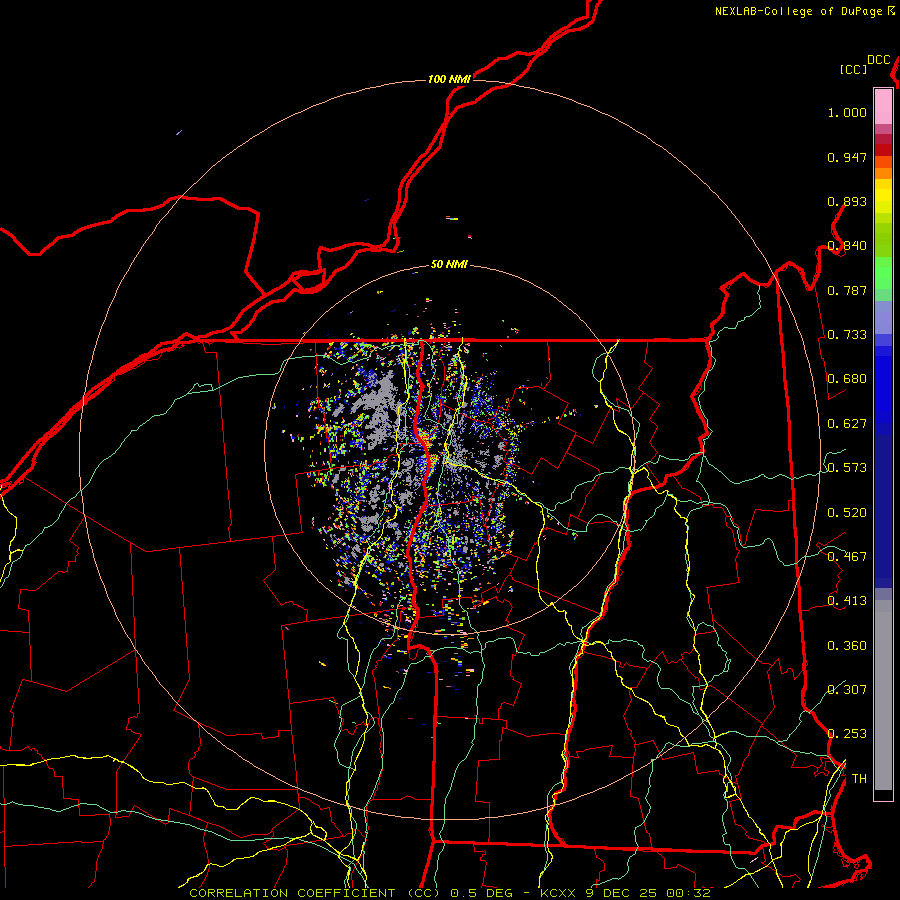This screenshot has width=900, height=900.
Task: Click the 50 NMI range ring label
Action: (x=449, y=265)
